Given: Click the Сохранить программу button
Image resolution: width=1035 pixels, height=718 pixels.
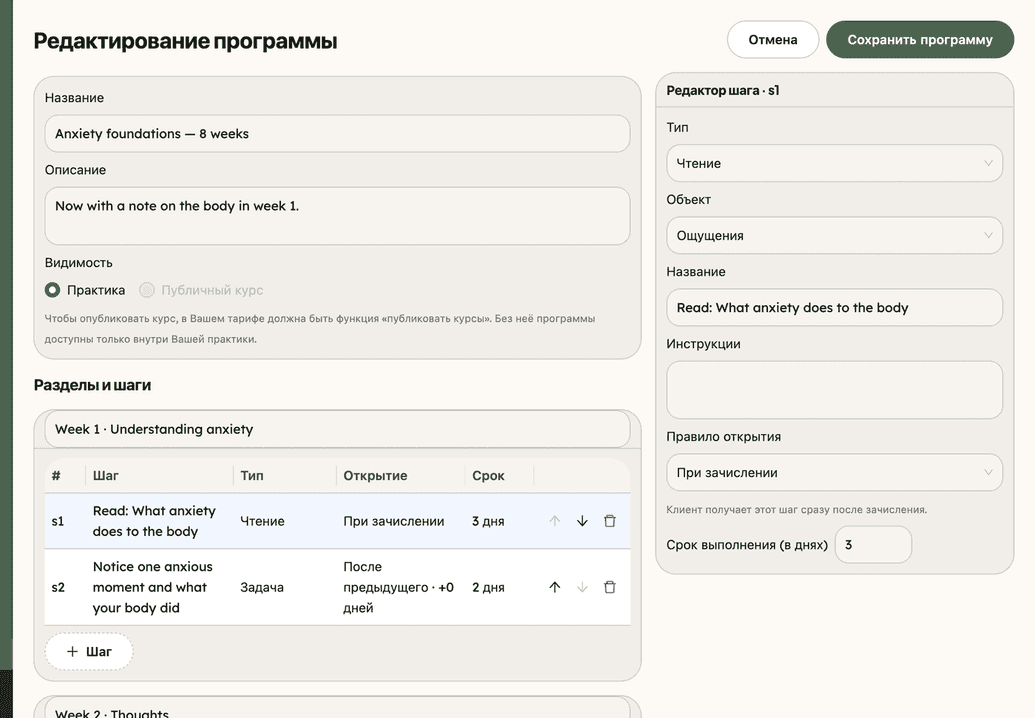Looking at the screenshot, I should [x=919, y=40].
